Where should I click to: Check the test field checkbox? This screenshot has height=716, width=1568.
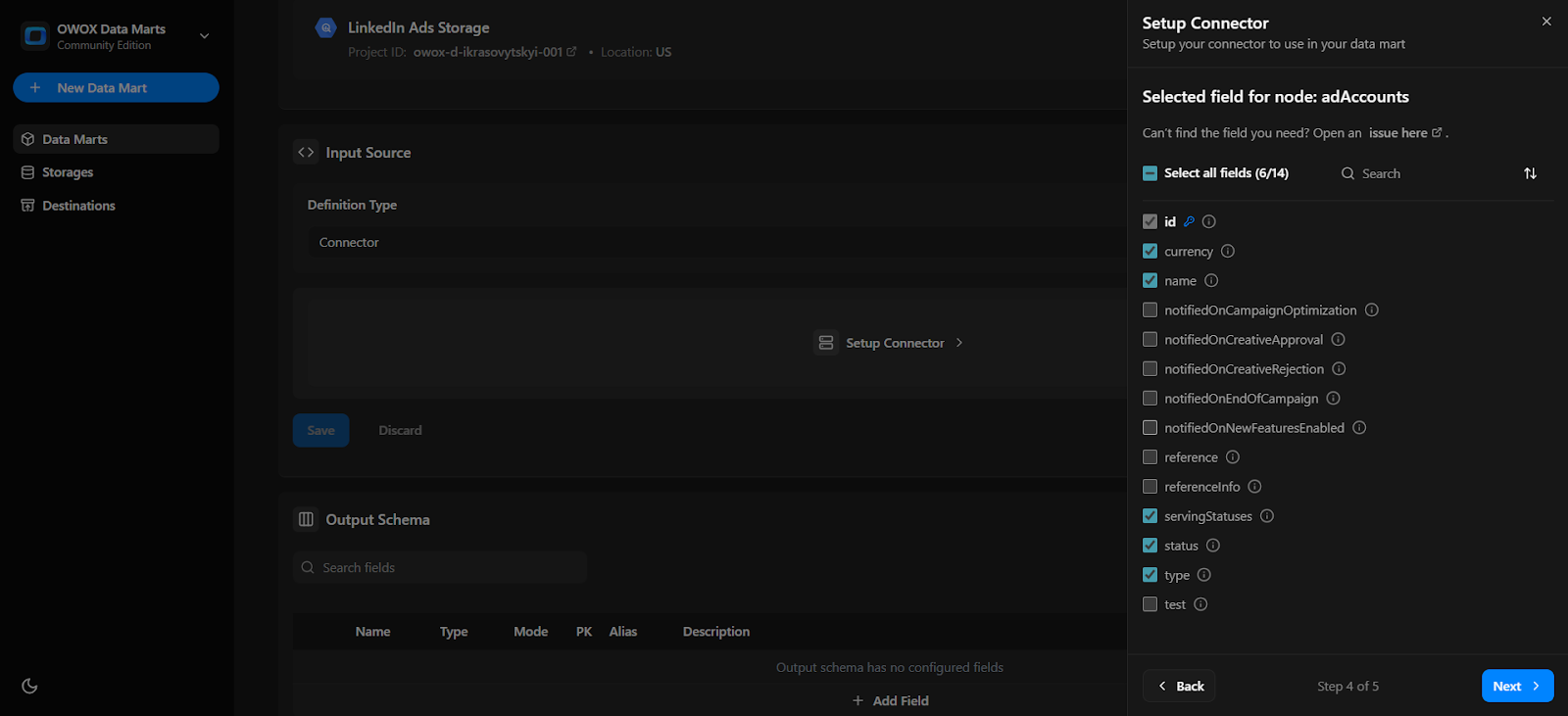pos(1150,604)
